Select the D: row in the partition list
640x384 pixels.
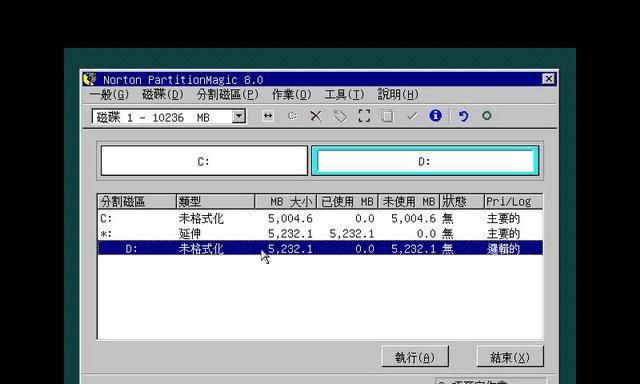(x=320, y=248)
